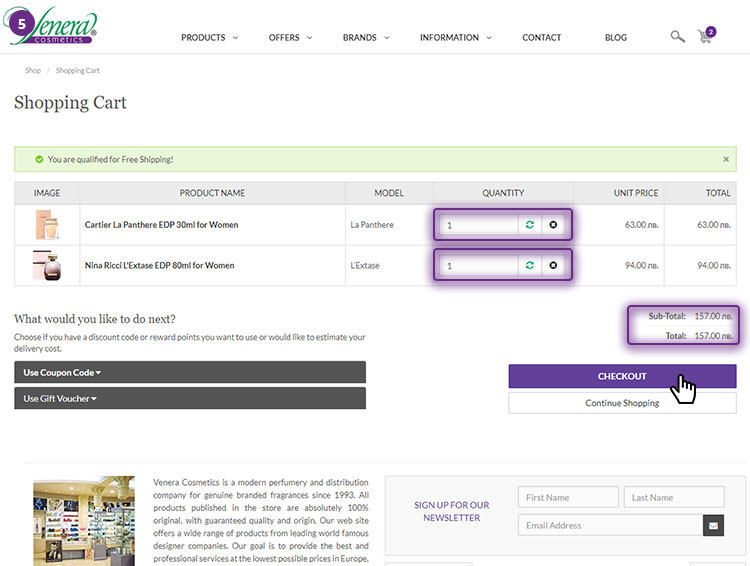Select the 'UNIT PRICE' column header
The height and width of the screenshot is (566, 750).
pos(636,193)
